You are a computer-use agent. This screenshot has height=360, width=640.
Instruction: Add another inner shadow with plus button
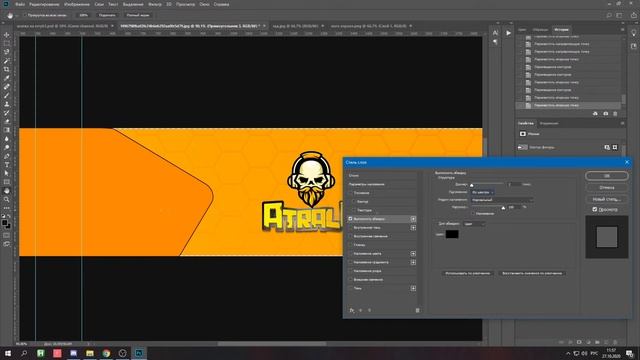(413, 227)
